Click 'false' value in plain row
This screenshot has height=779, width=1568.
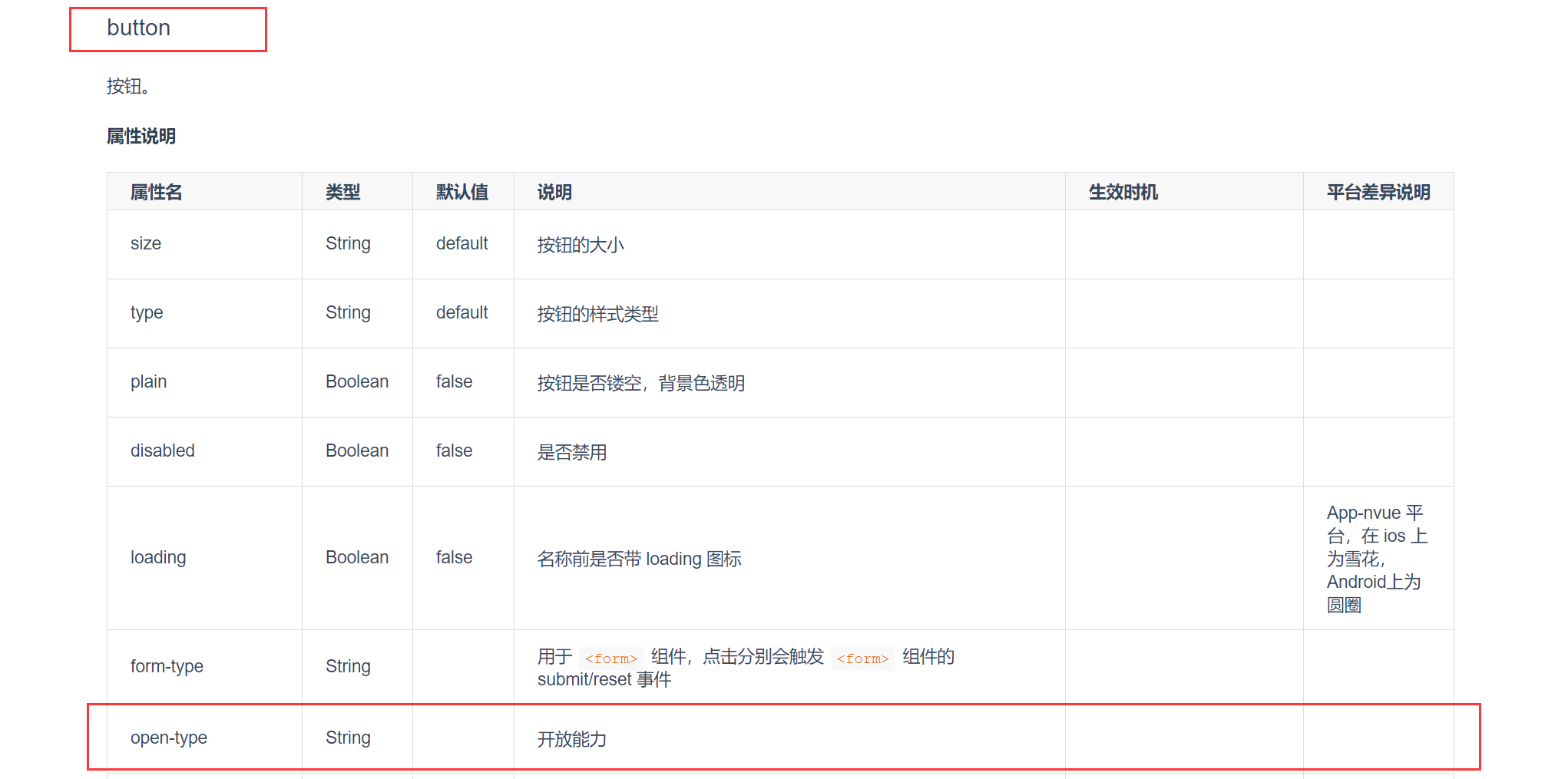[x=455, y=381]
